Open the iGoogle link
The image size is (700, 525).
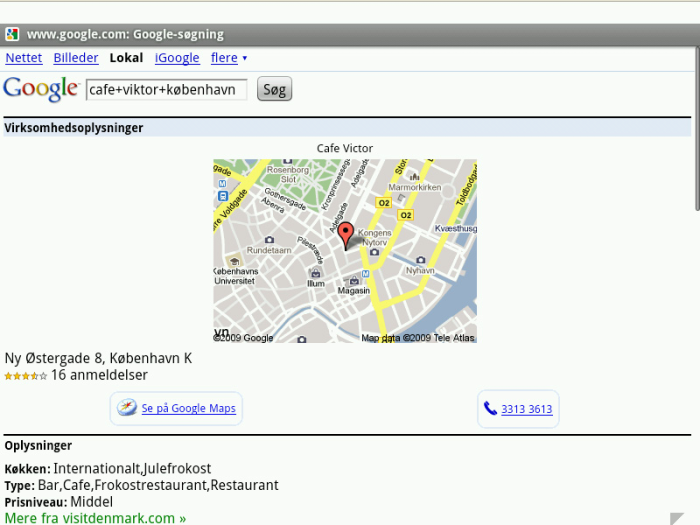point(177,58)
